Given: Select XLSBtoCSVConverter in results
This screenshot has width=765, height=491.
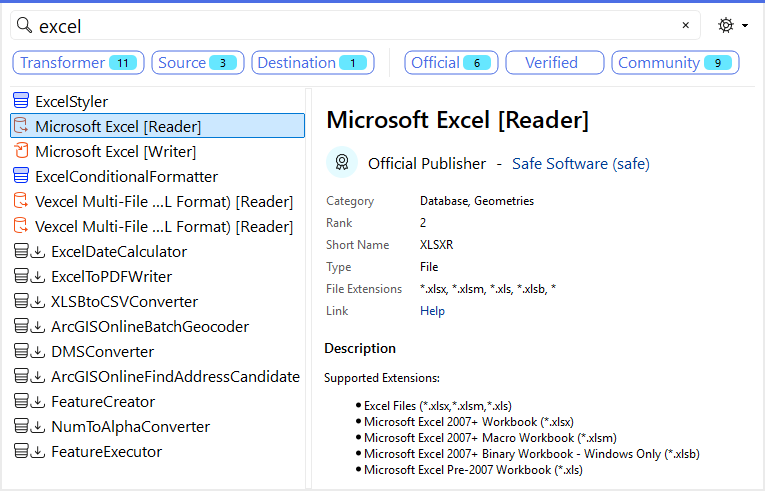Looking at the screenshot, I should 158,302.
